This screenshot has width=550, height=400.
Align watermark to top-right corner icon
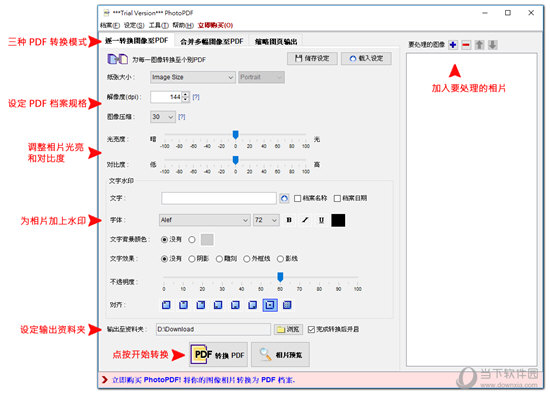click(201, 305)
